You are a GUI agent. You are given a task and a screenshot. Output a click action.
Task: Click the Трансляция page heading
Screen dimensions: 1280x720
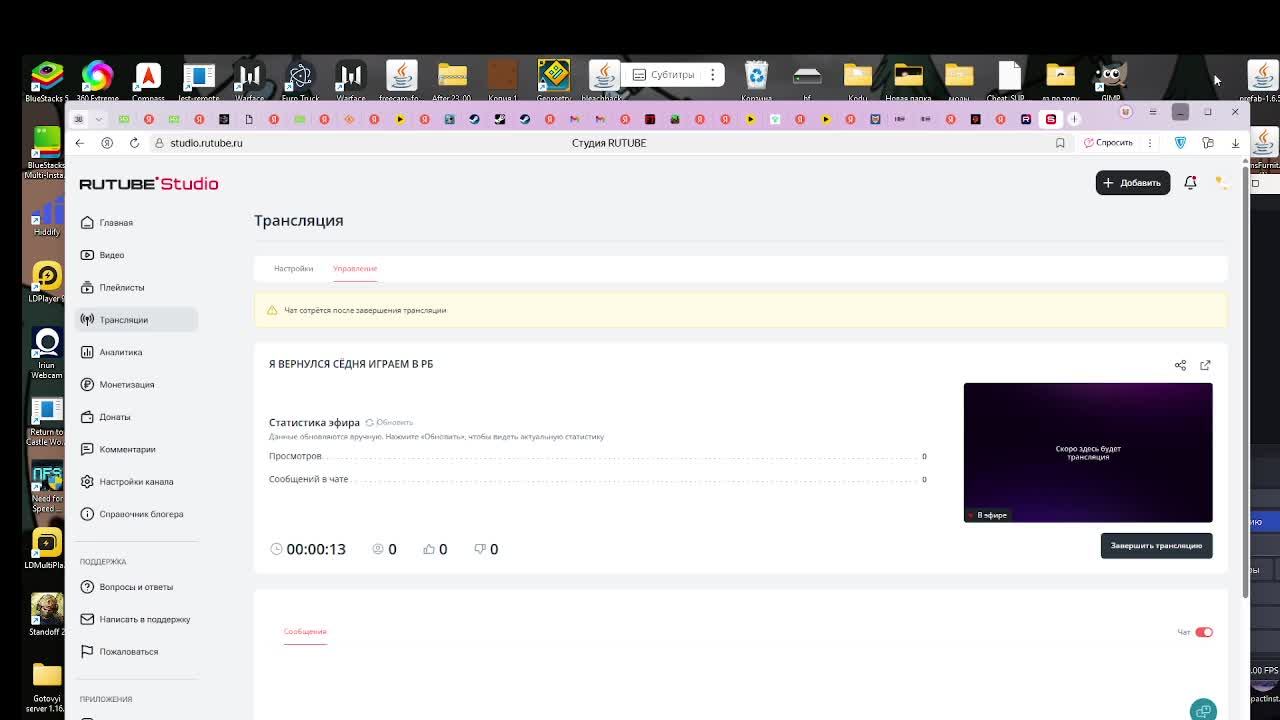pos(298,221)
